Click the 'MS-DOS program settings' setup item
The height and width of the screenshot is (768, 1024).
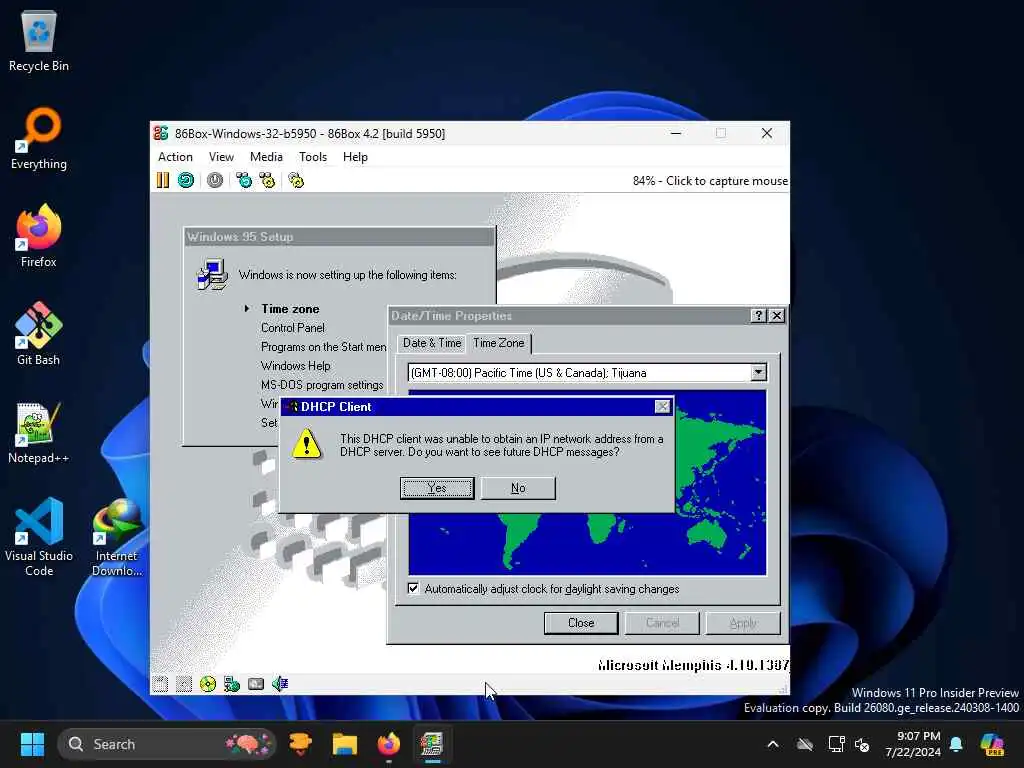coord(322,385)
